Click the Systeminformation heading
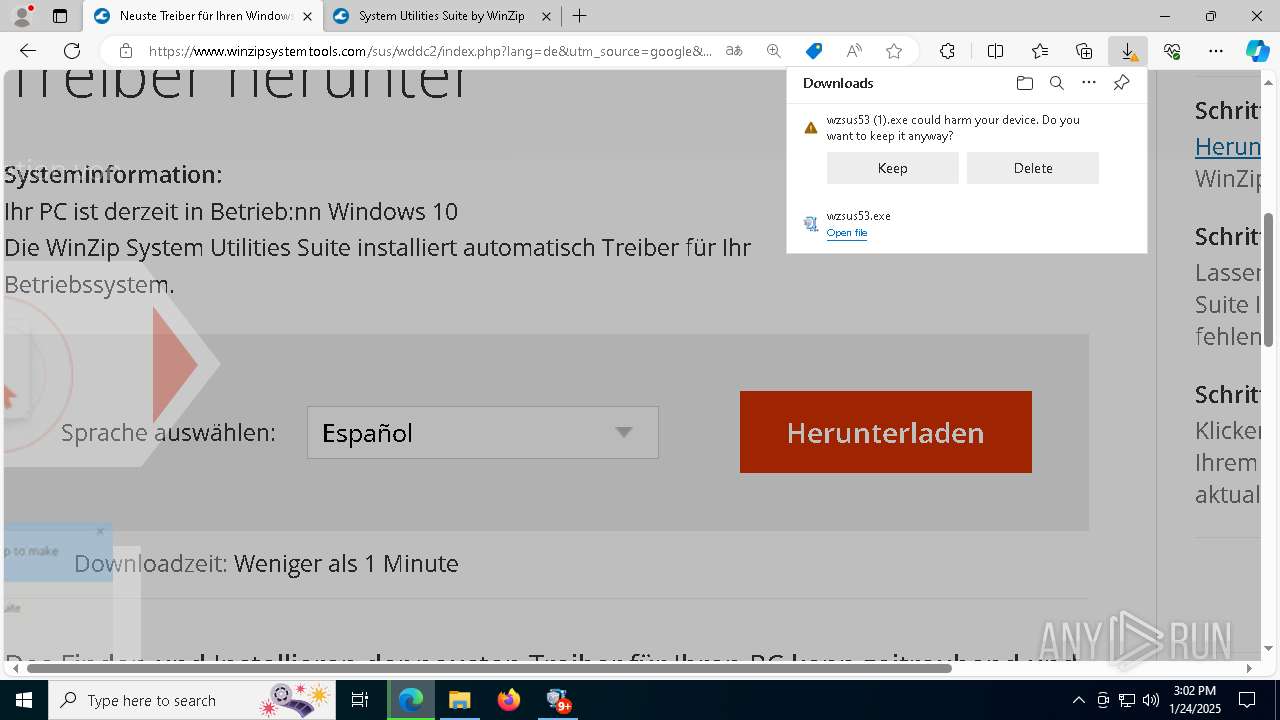 coord(113,174)
